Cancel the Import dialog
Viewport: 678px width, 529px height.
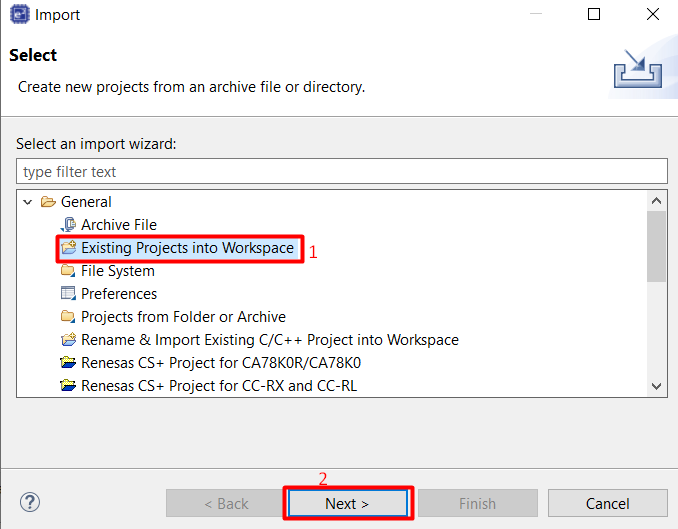[607, 503]
